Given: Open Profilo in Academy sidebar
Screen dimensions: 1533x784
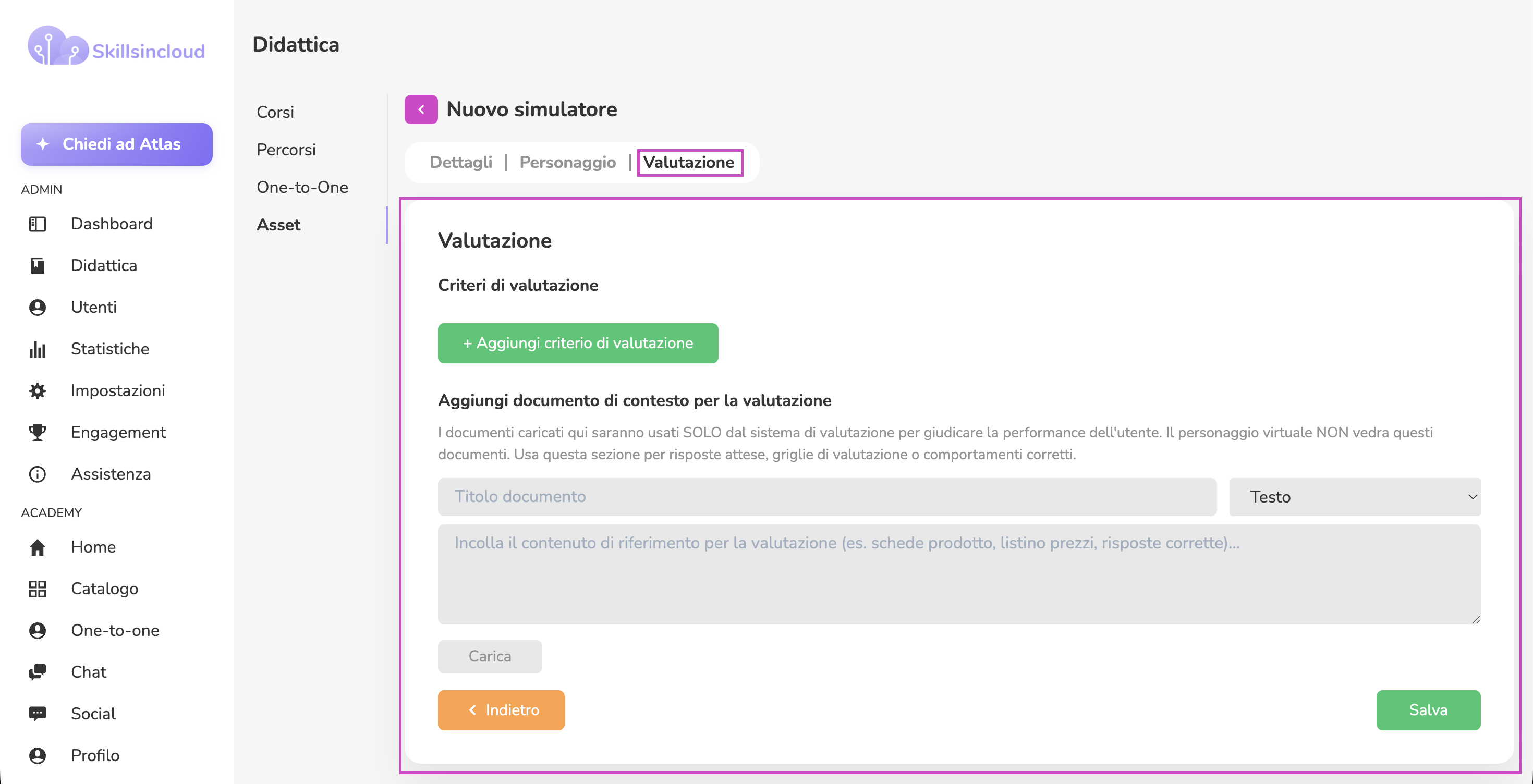Looking at the screenshot, I should pyautogui.click(x=94, y=755).
